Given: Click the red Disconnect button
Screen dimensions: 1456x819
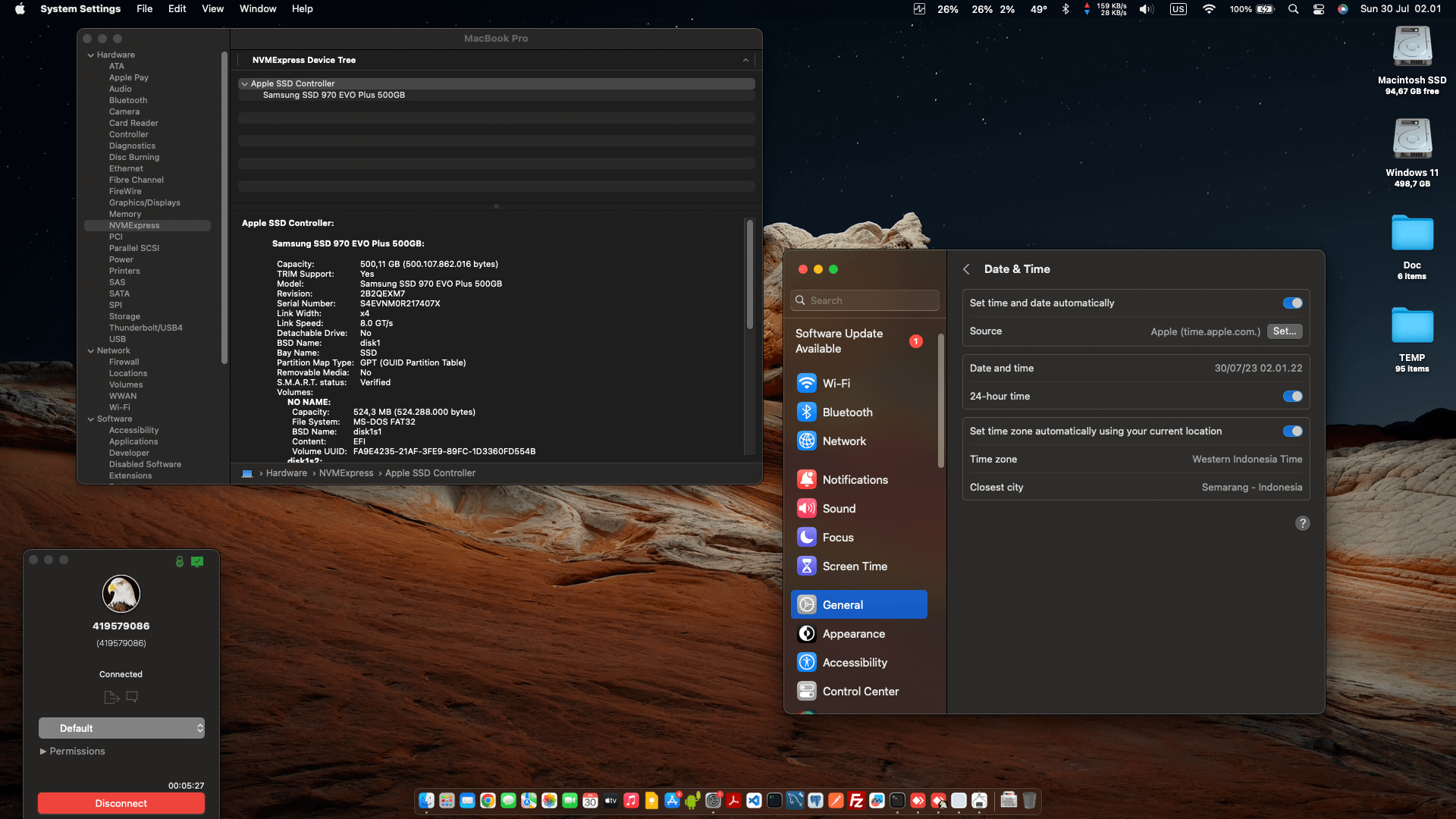Looking at the screenshot, I should (x=121, y=804).
